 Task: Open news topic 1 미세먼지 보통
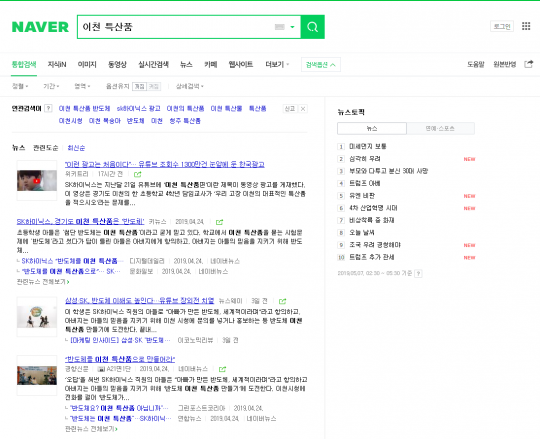[367, 146]
